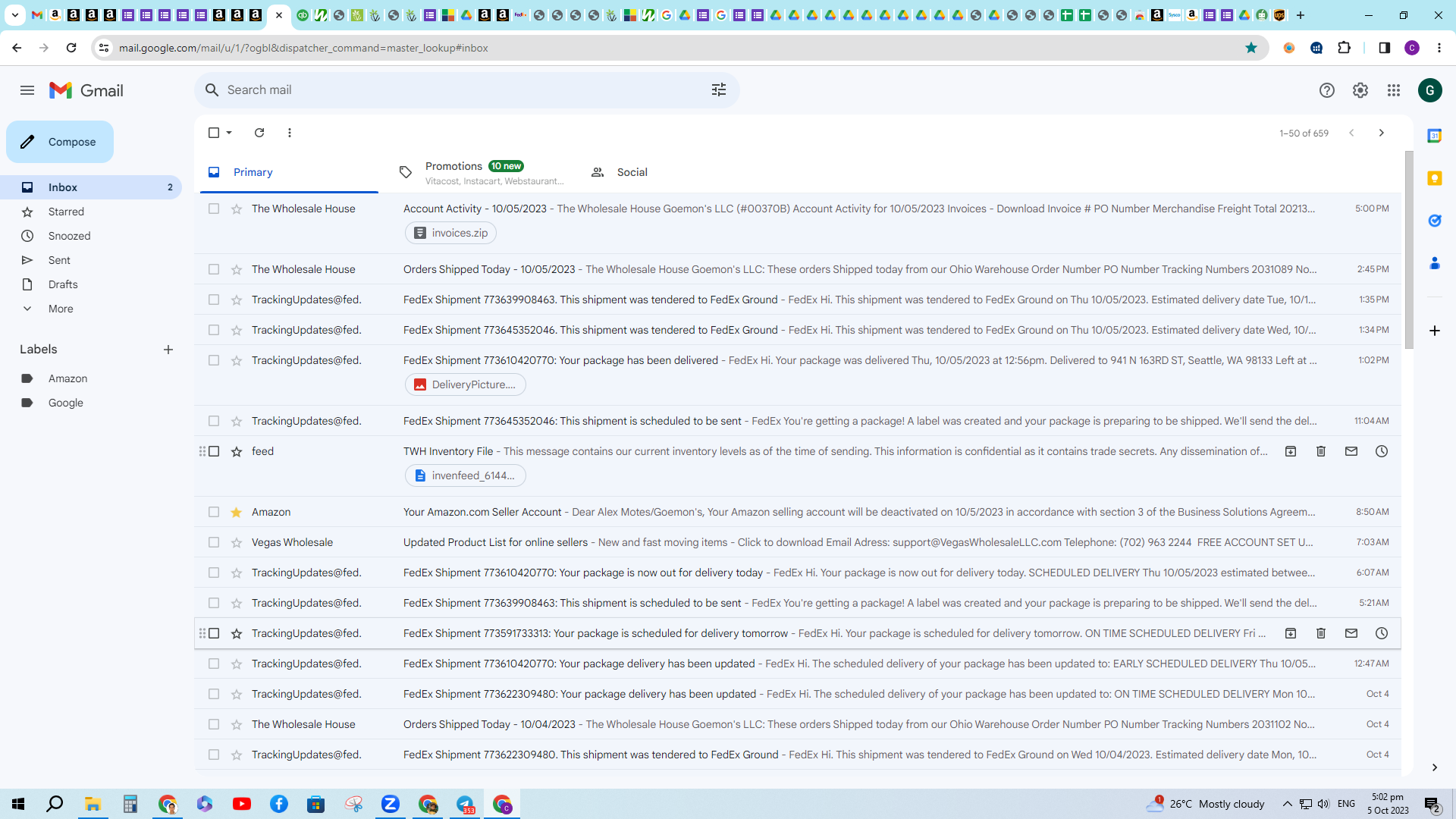This screenshot has height=819, width=1456.
Task: Star the Orders Shipped Today 10/05/2023 email
Action: 237,269
